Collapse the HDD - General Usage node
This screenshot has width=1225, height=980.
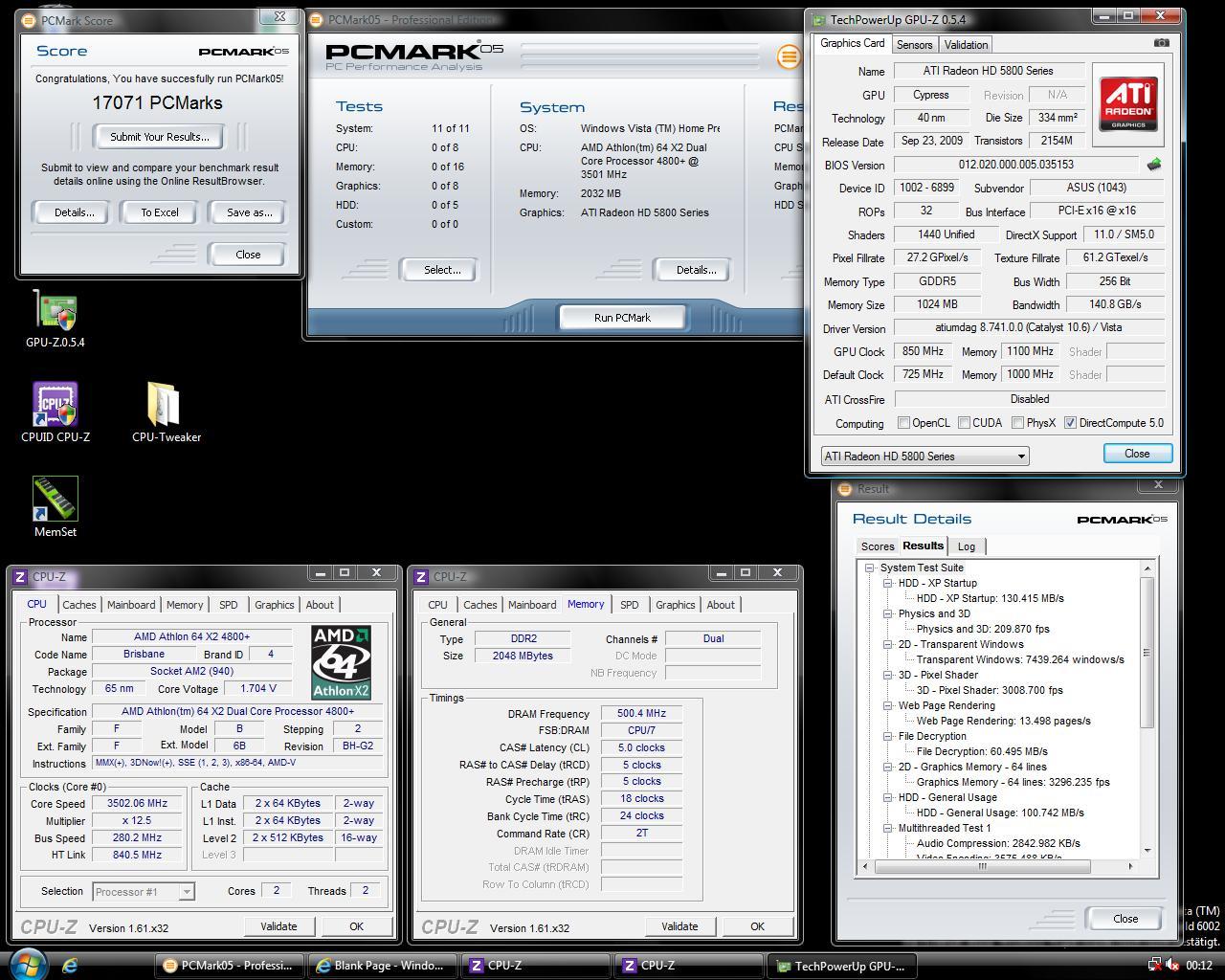click(888, 797)
